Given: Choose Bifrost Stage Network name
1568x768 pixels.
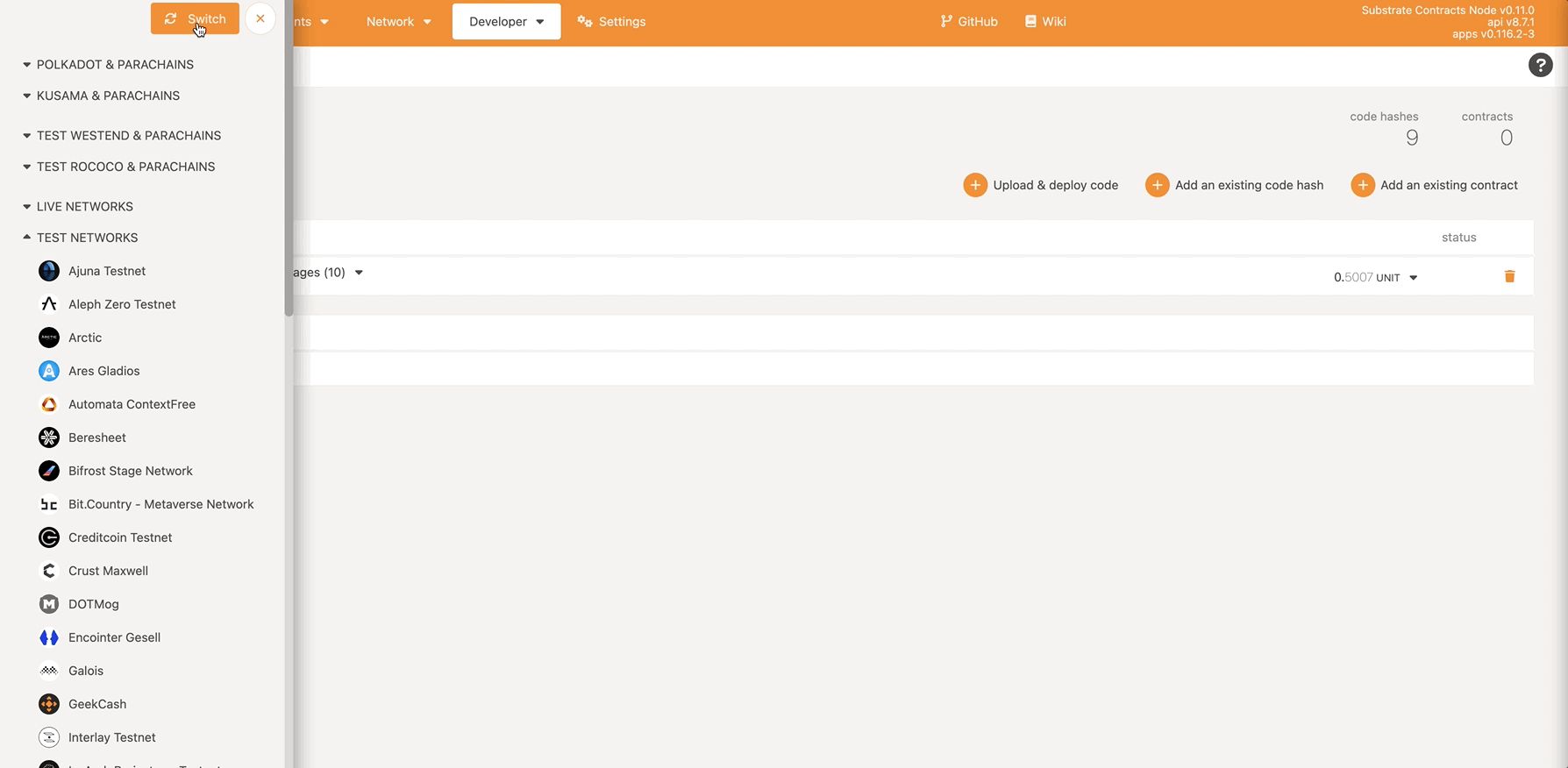Looking at the screenshot, I should pos(131,471).
